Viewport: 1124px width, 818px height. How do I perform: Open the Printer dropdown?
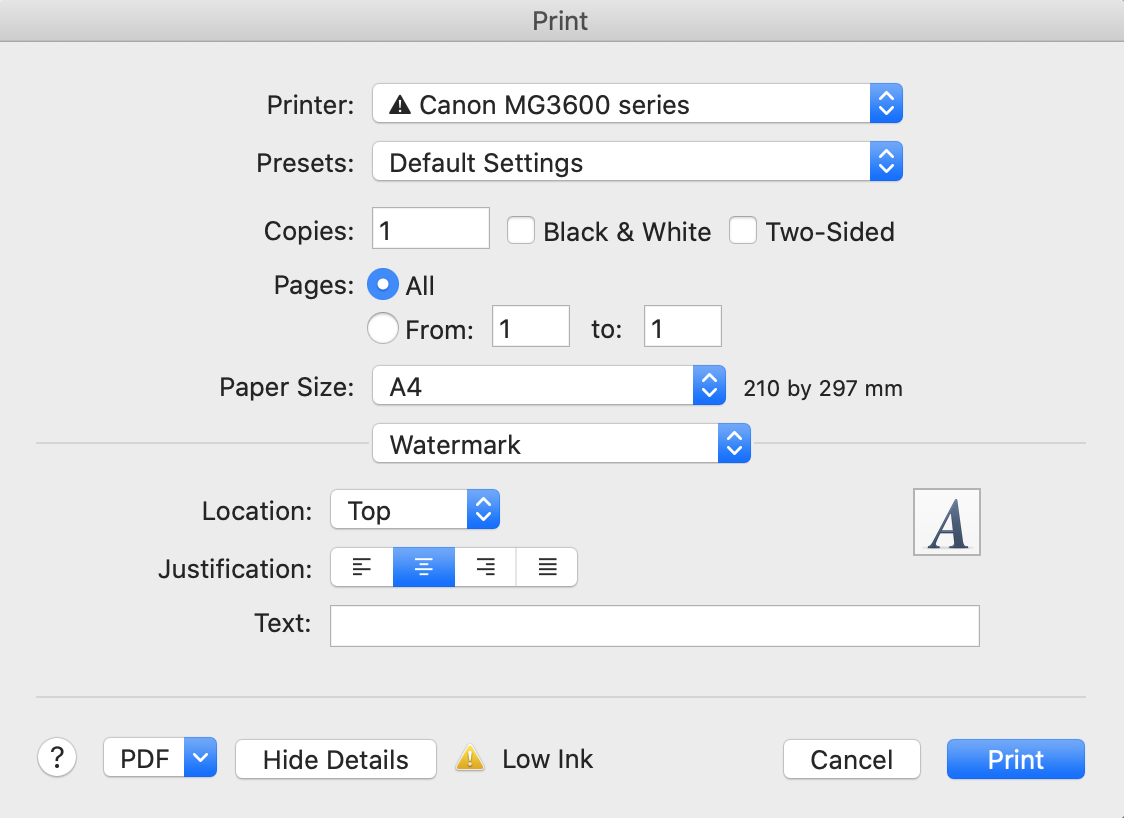pyautogui.click(x=637, y=104)
